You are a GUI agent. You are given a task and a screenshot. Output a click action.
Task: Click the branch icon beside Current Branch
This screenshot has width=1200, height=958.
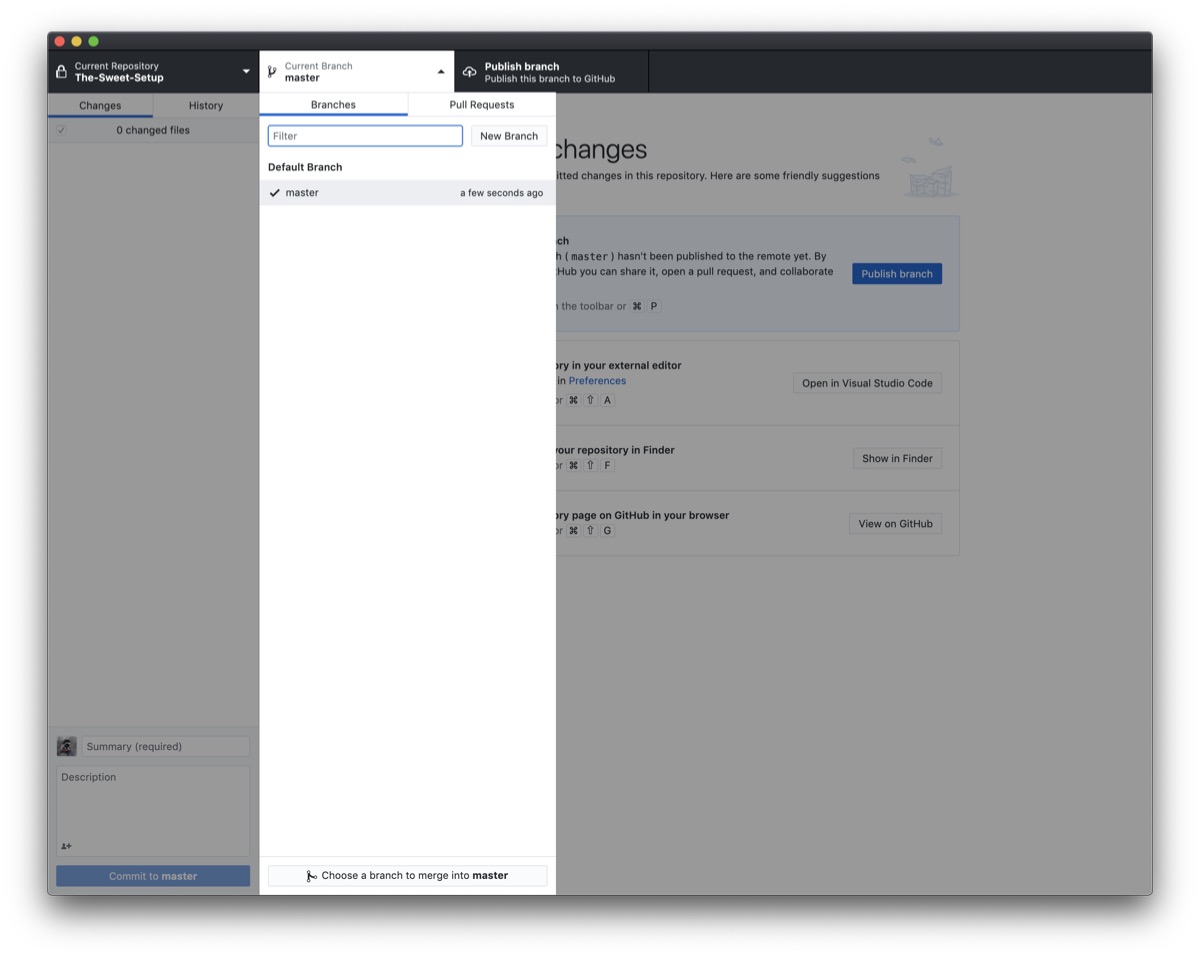(x=272, y=72)
